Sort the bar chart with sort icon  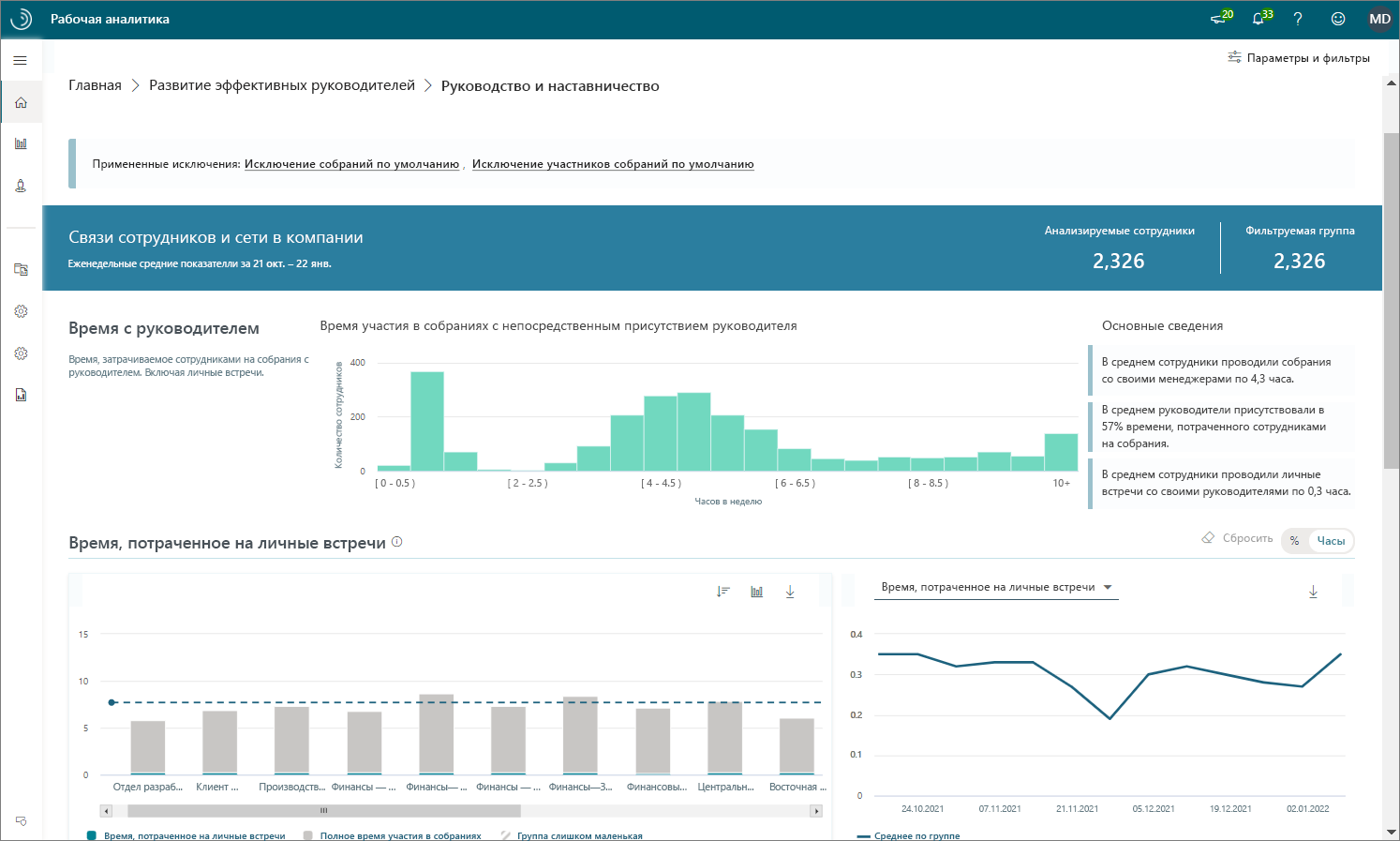point(722,592)
